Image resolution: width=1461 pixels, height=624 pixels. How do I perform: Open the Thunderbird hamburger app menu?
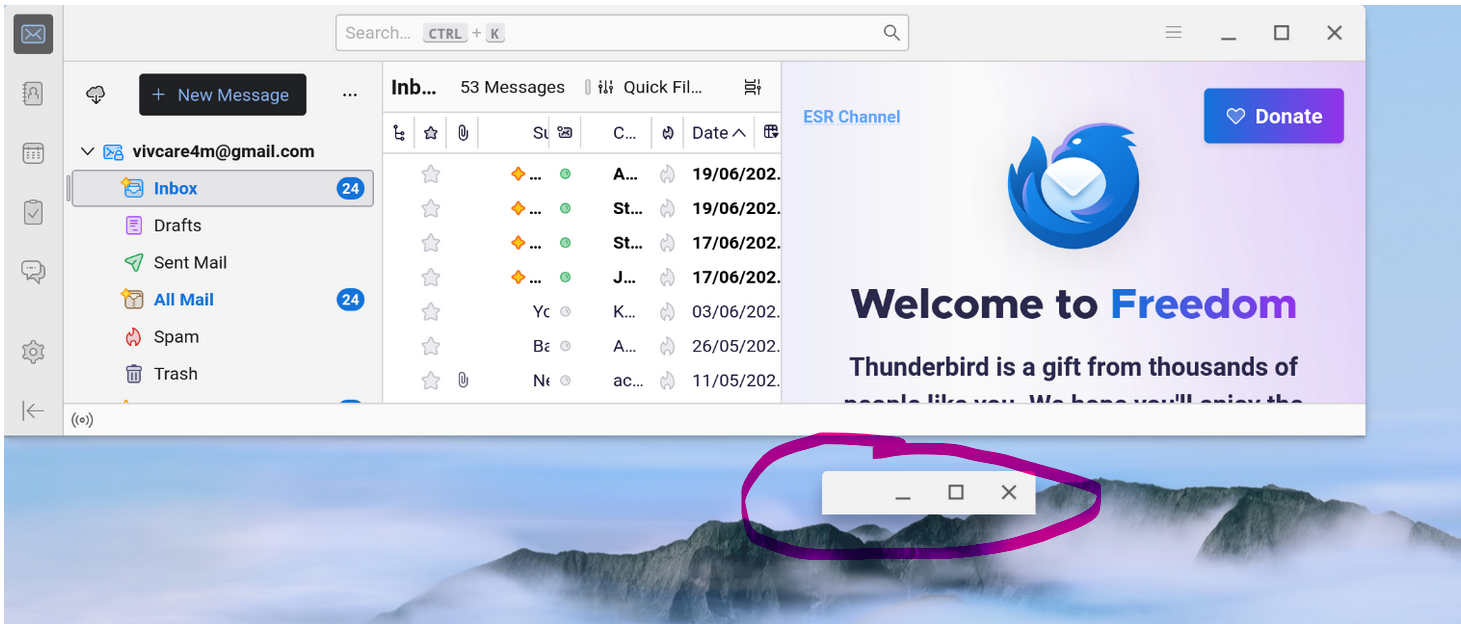[x=1174, y=32]
